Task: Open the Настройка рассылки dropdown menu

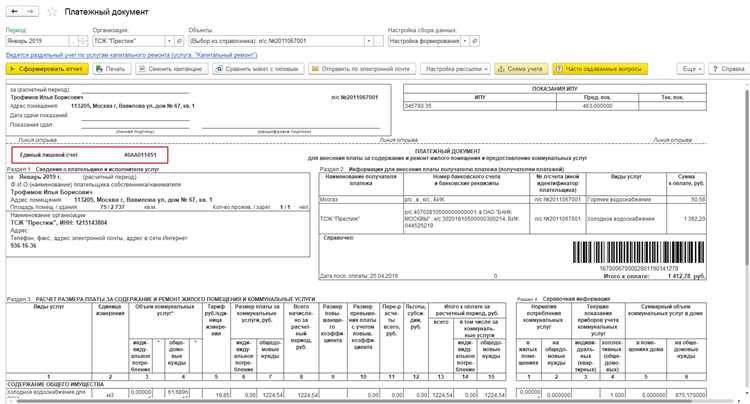Action: point(456,68)
